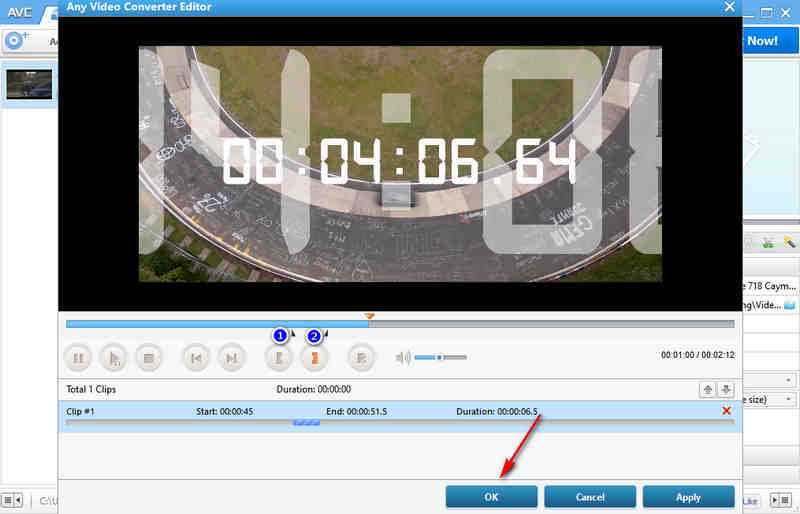
Task: Click the 00:01:00 / 00:02:12 time readout
Action: 697,355
